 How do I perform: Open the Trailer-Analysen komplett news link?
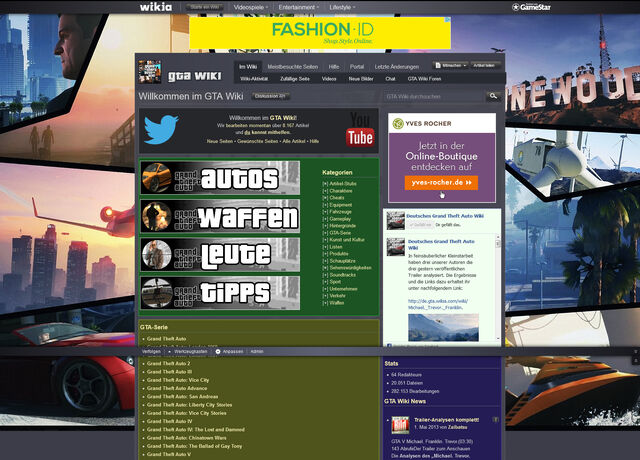coord(447,420)
